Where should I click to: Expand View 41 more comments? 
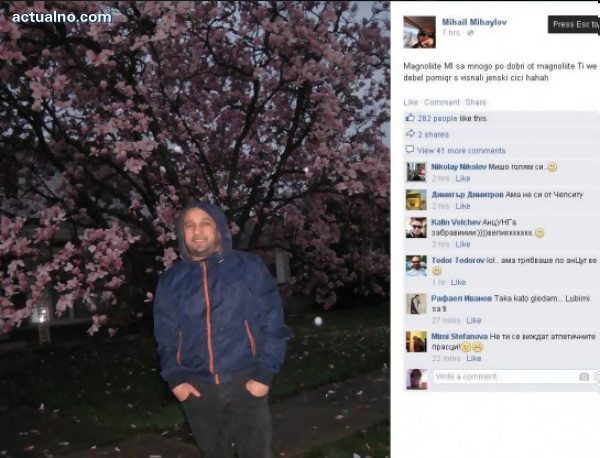pyautogui.click(x=461, y=150)
